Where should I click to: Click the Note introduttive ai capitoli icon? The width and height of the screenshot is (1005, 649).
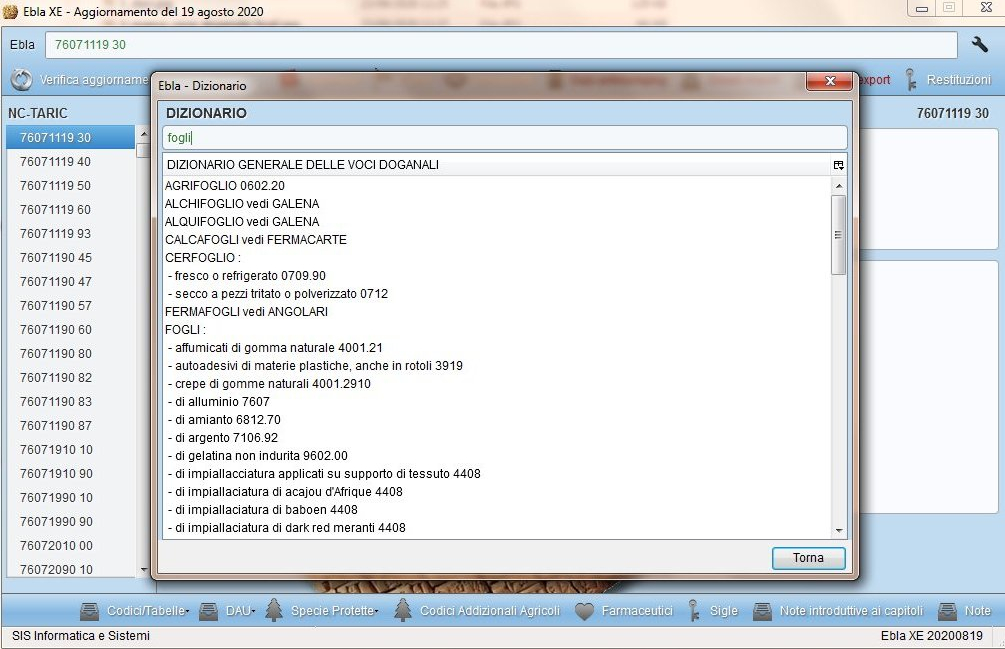pos(761,611)
